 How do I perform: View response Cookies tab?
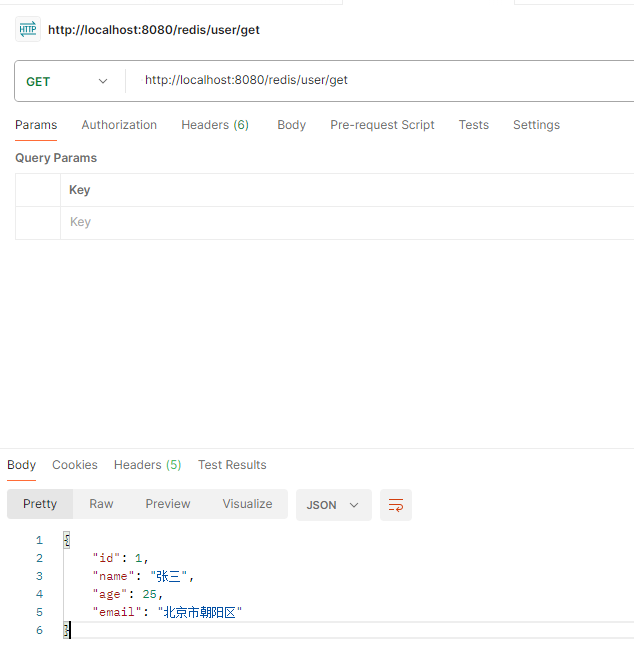coord(75,465)
